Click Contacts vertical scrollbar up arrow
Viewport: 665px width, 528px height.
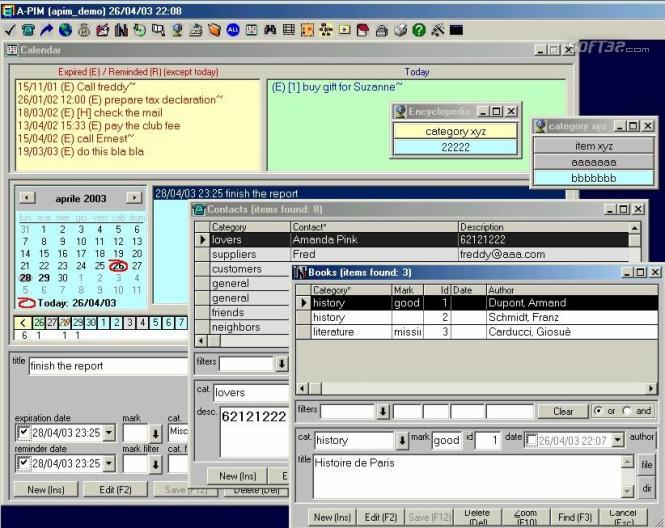click(634, 228)
